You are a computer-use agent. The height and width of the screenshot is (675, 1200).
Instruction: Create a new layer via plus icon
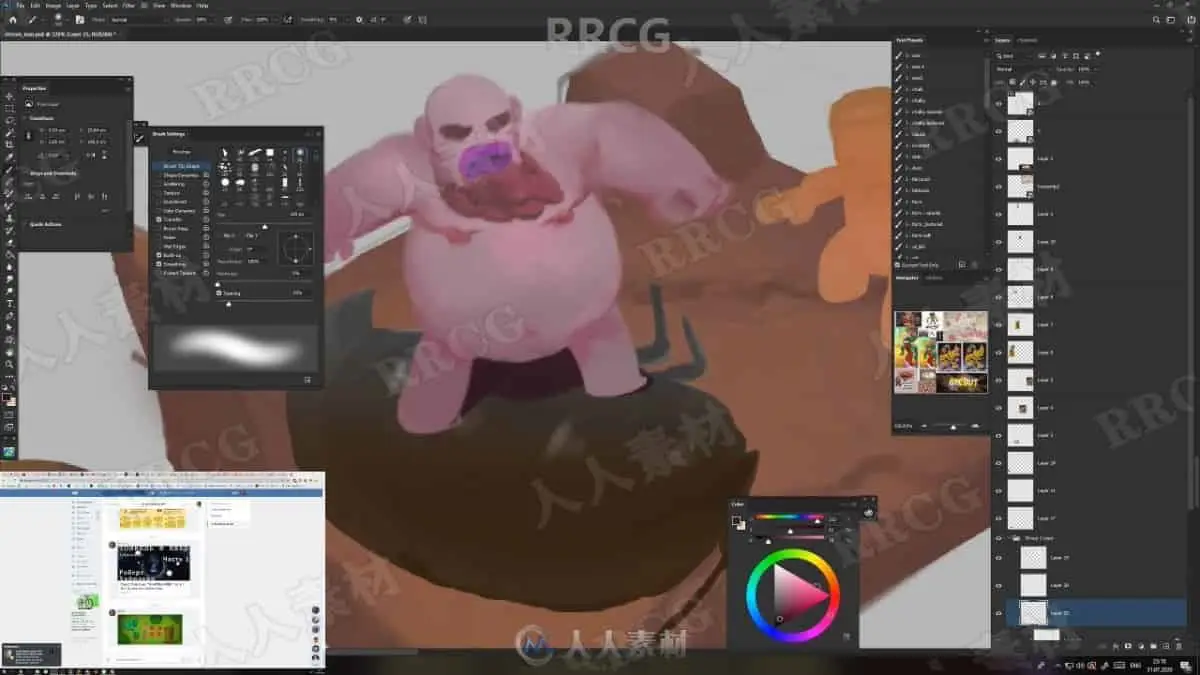1166,646
